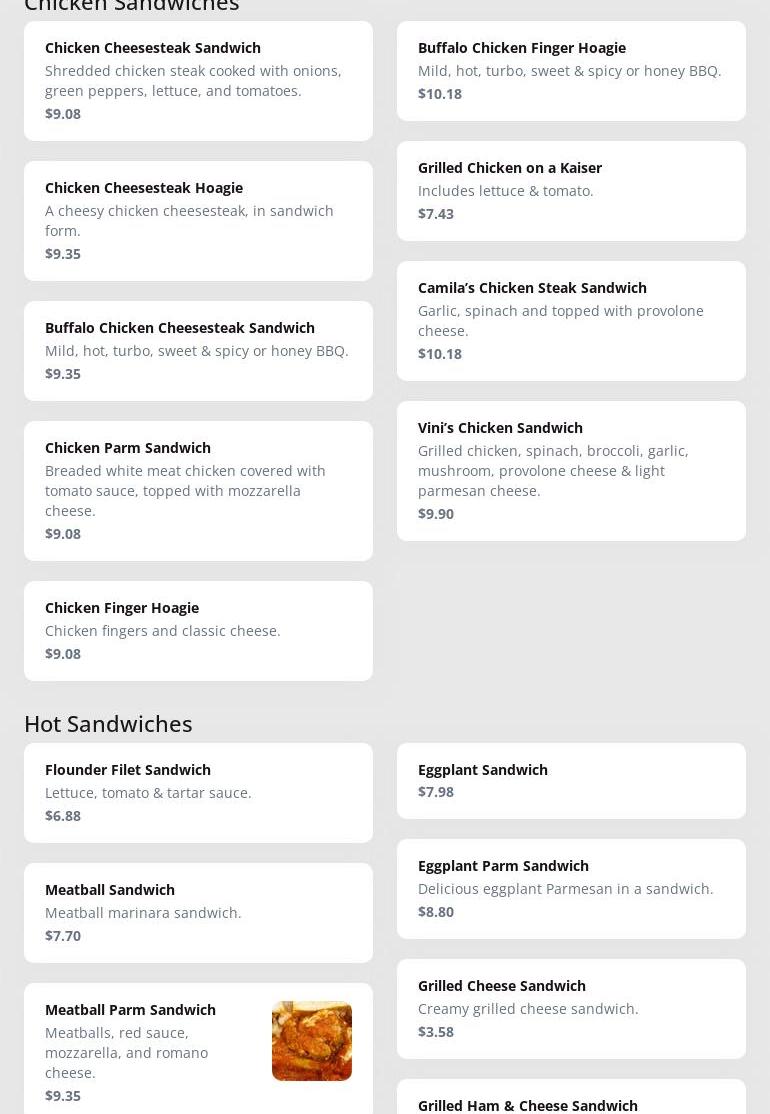Image resolution: width=770 pixels, height=1114 pixels.
Task: Select the Chicken Parm Sandwich item
Action: point(198,490)
